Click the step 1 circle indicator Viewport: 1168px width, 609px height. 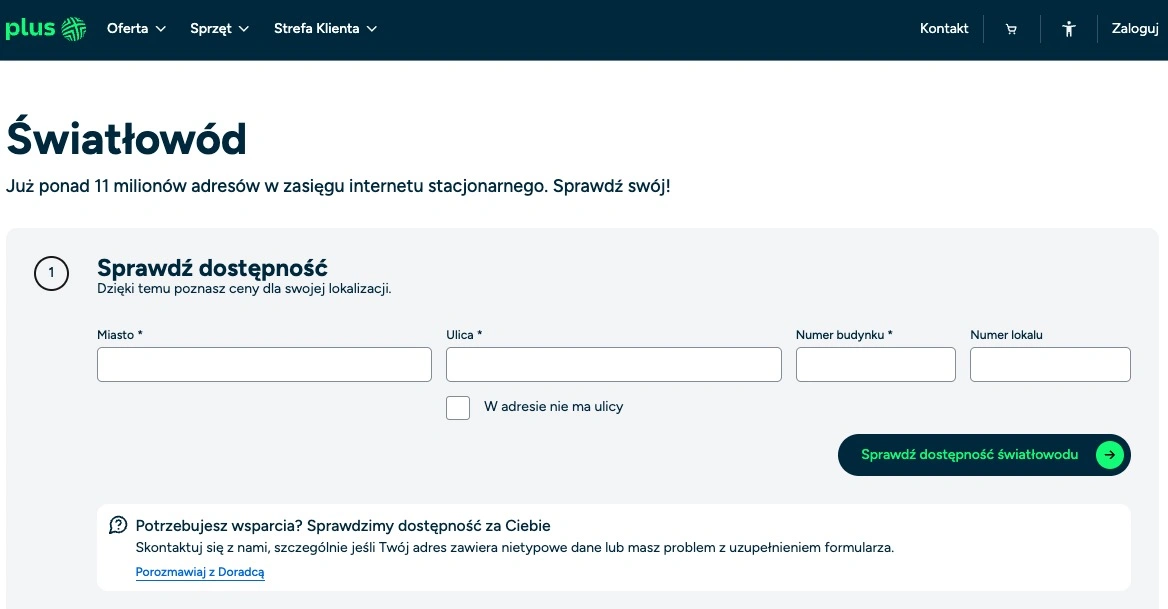pyautogui.click(x=51, y=273)
